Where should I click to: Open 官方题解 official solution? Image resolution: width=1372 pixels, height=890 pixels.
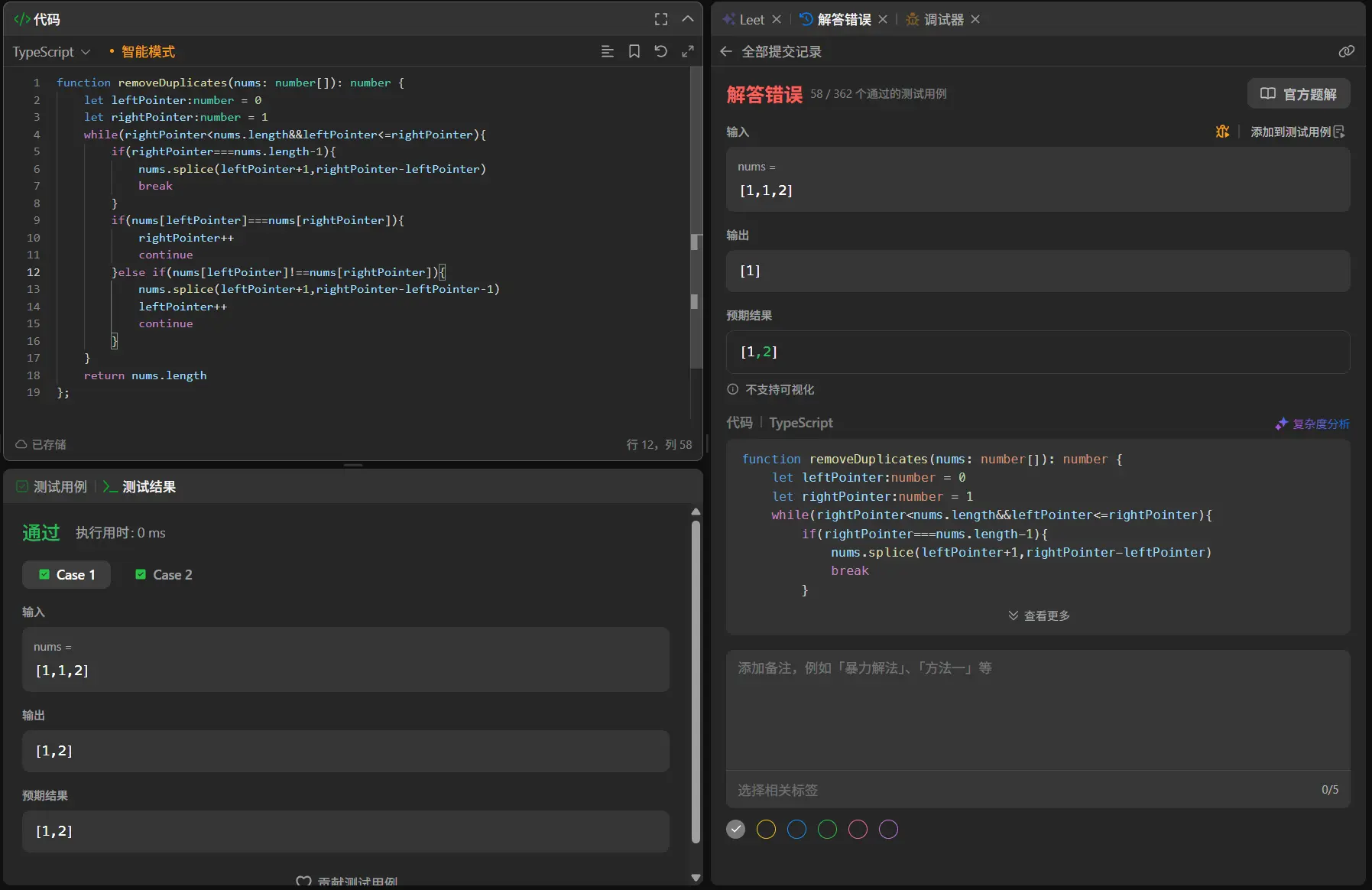click(1298, 93)
